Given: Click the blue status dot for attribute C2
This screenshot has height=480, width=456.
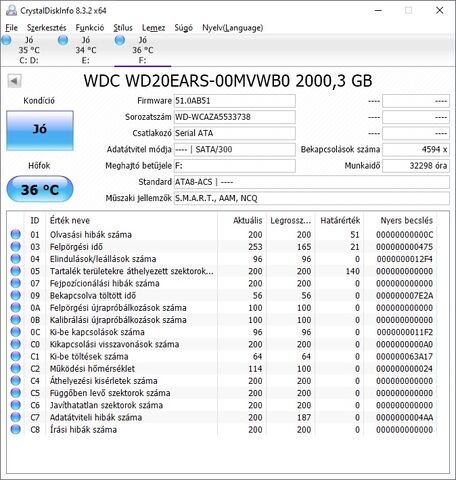Looking at the screenshot, I should pos(15,369).
